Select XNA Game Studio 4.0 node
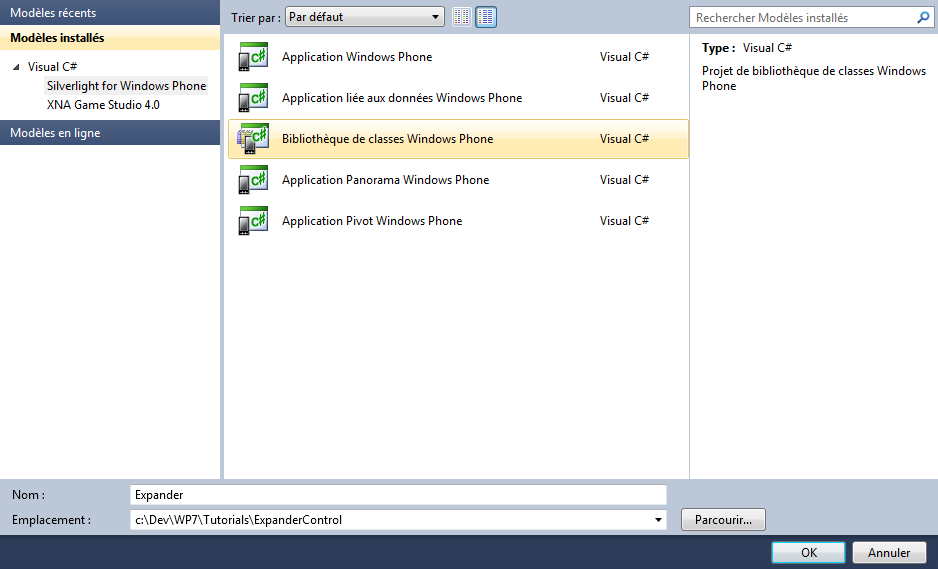This screenshot has height=569, width=938. 103,105
